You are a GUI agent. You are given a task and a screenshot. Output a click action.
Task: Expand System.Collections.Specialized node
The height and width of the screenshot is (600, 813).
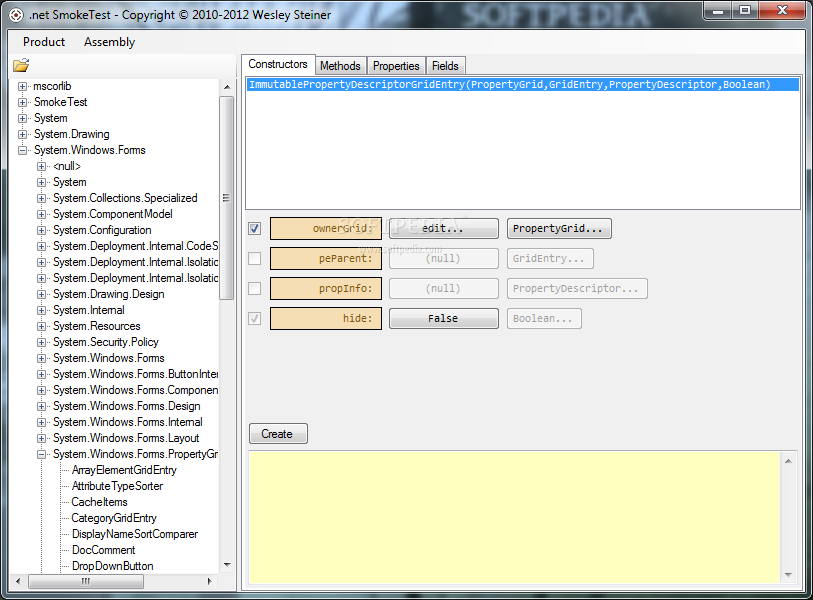coord(41,198)
